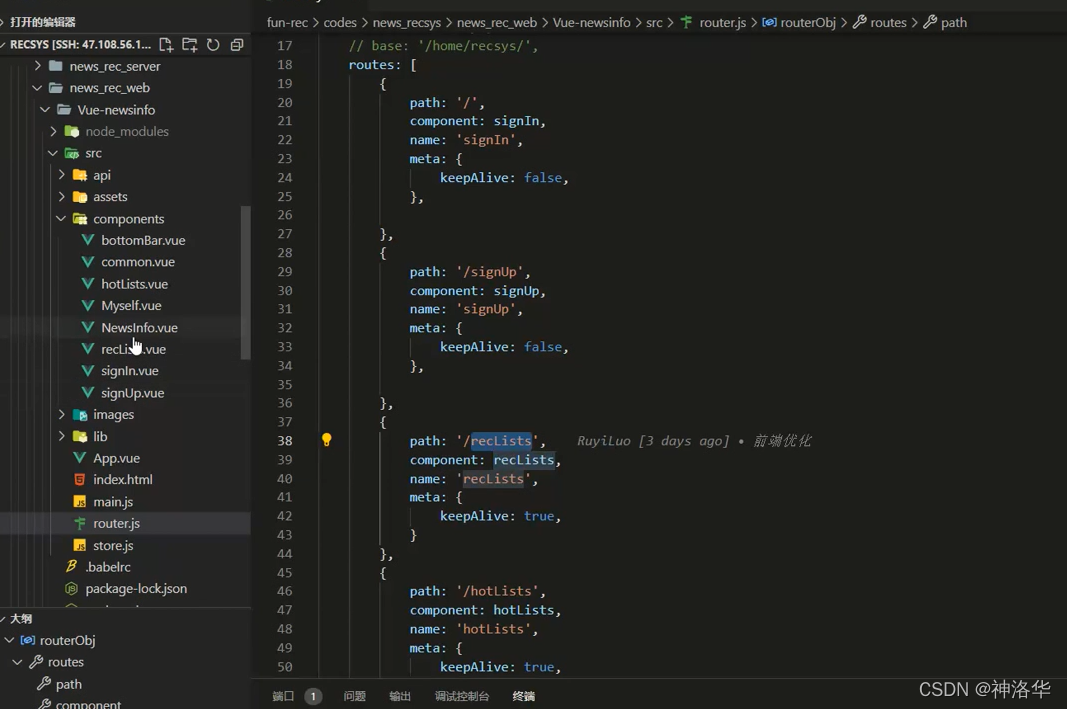Expand the api folder
Screen dimensions: 1067x709
point(62,175)
